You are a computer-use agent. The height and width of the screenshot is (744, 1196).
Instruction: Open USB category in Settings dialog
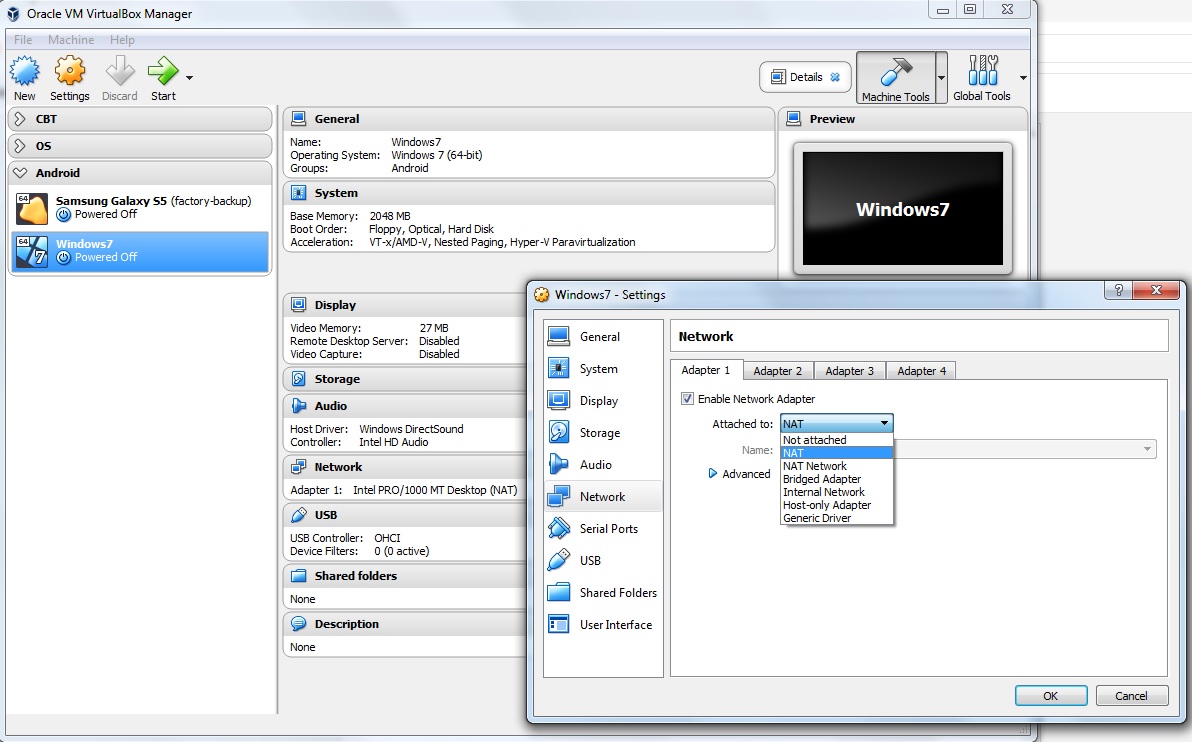point(603,561)
